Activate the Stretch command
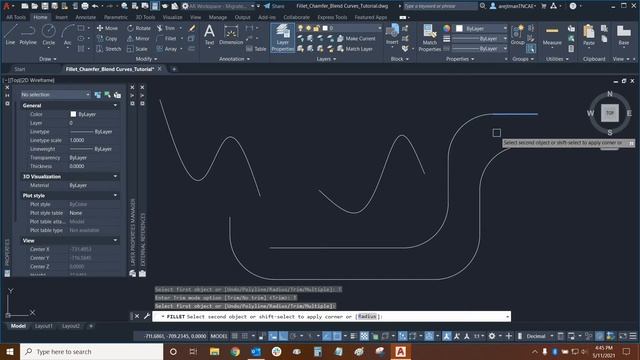The image size is (640, 360). point(109,49)
